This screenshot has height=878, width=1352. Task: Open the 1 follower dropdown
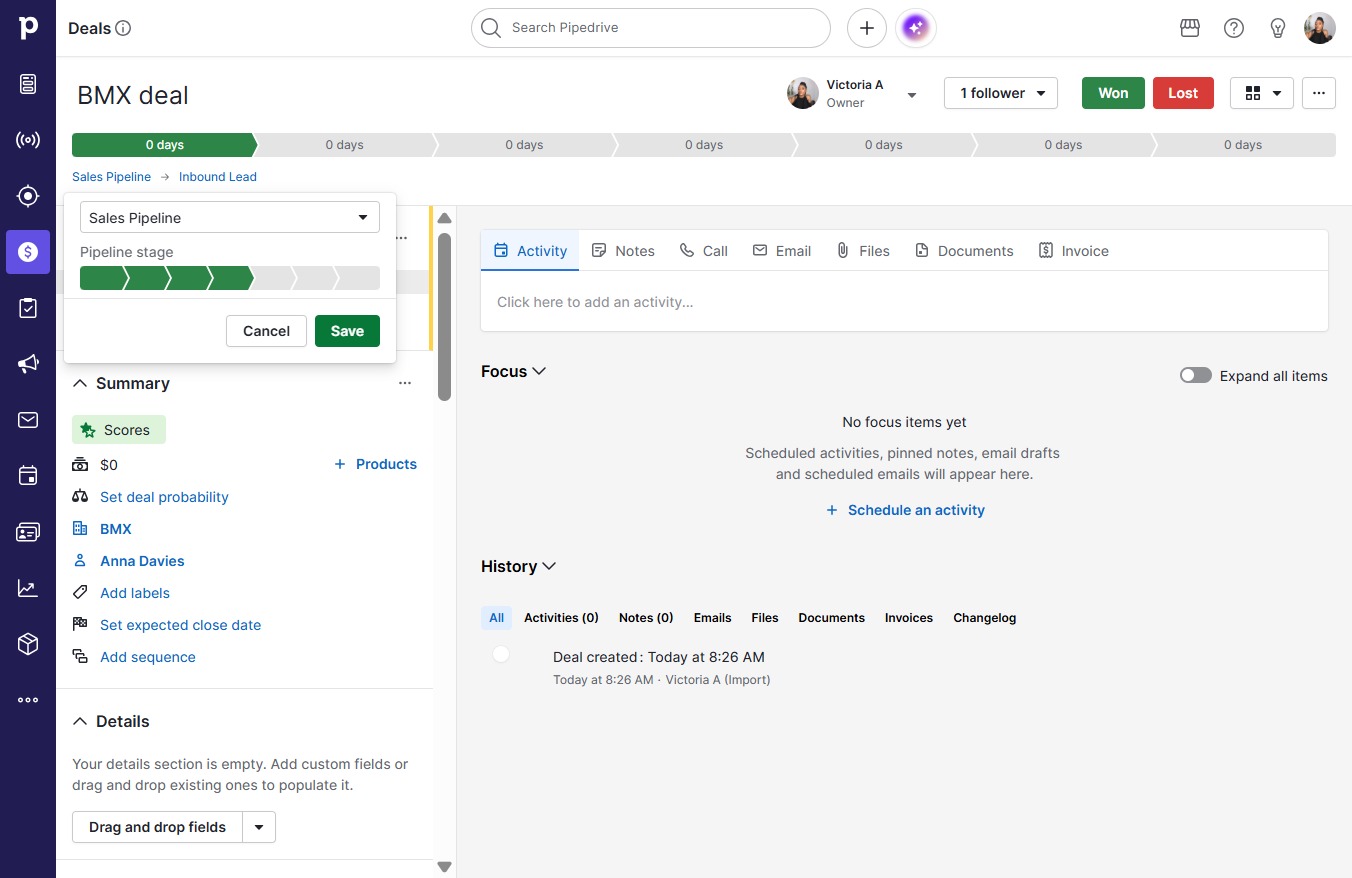(1001, 93)
